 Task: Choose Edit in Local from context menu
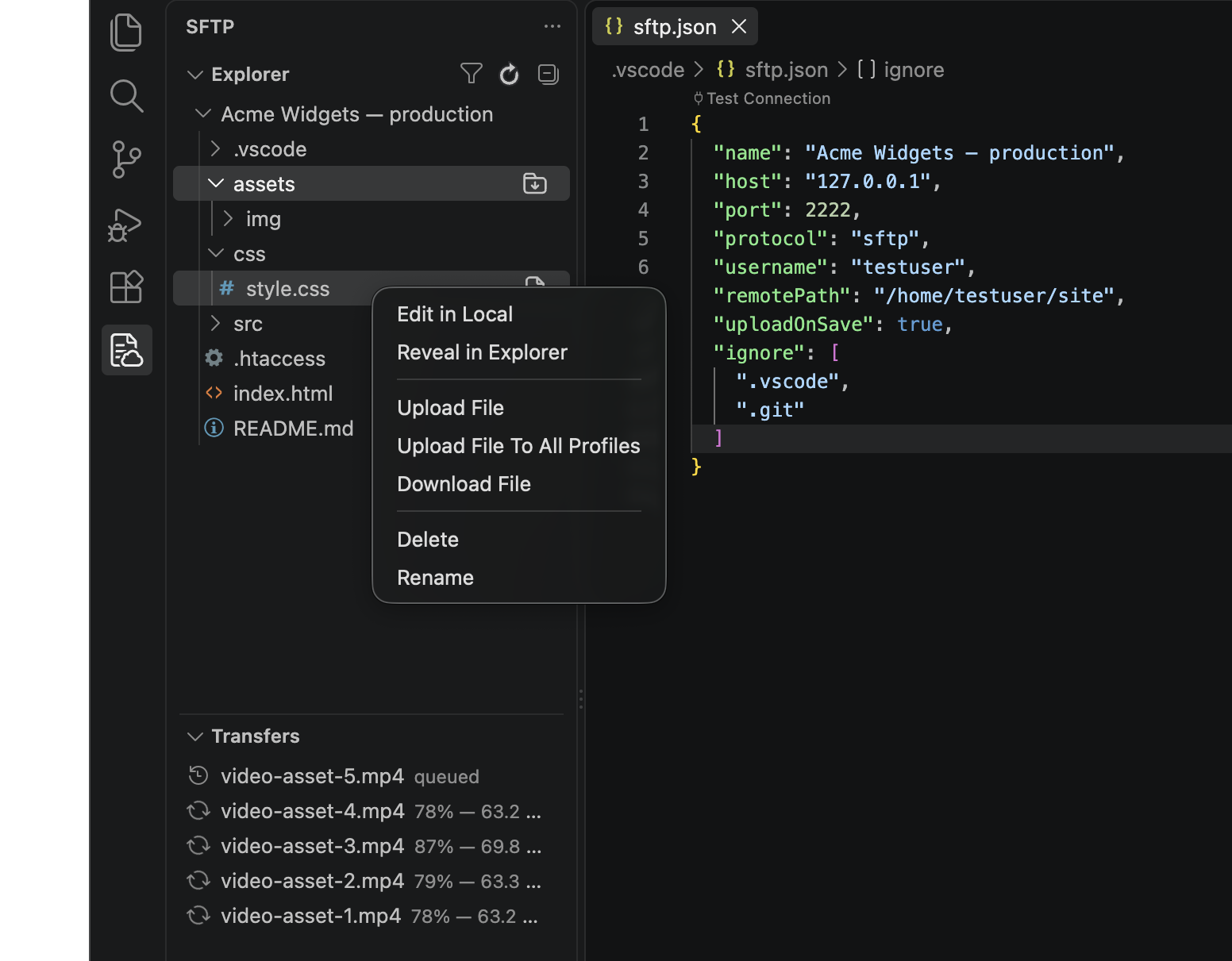tap(519, 314)
